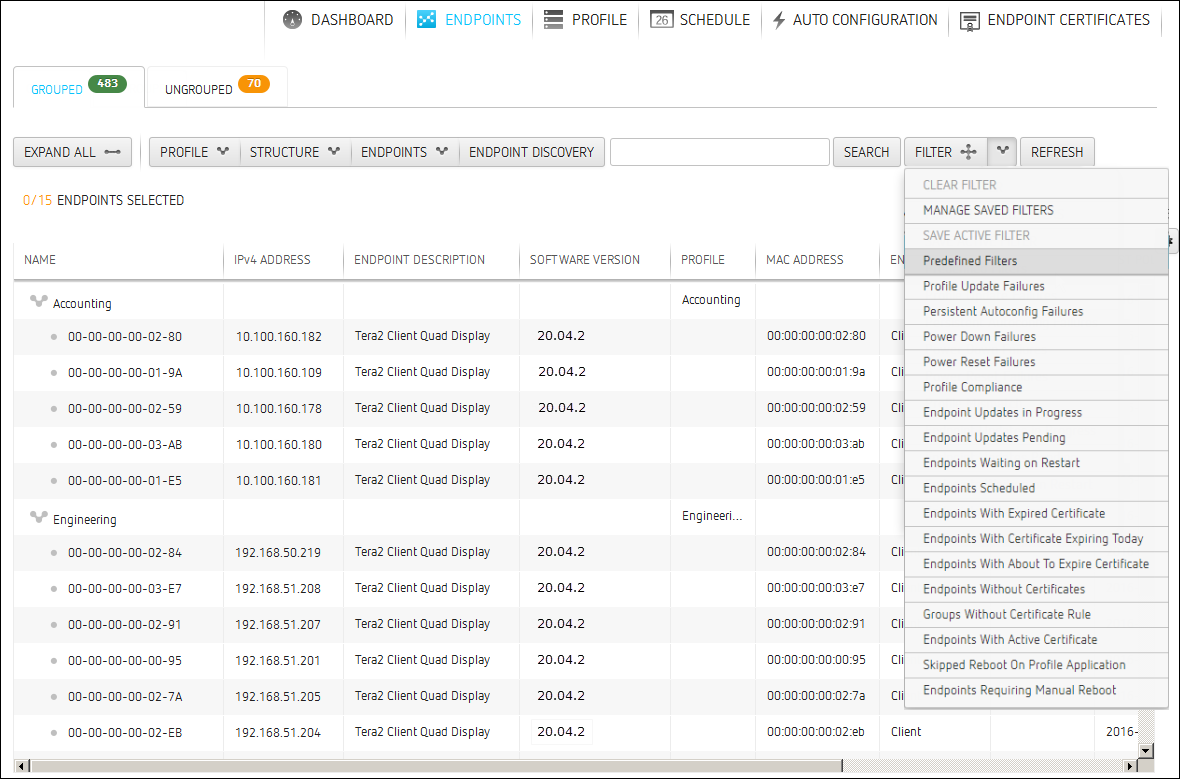
Task: Click the Endpoints icon in top navigation
Action: (426, 20)
